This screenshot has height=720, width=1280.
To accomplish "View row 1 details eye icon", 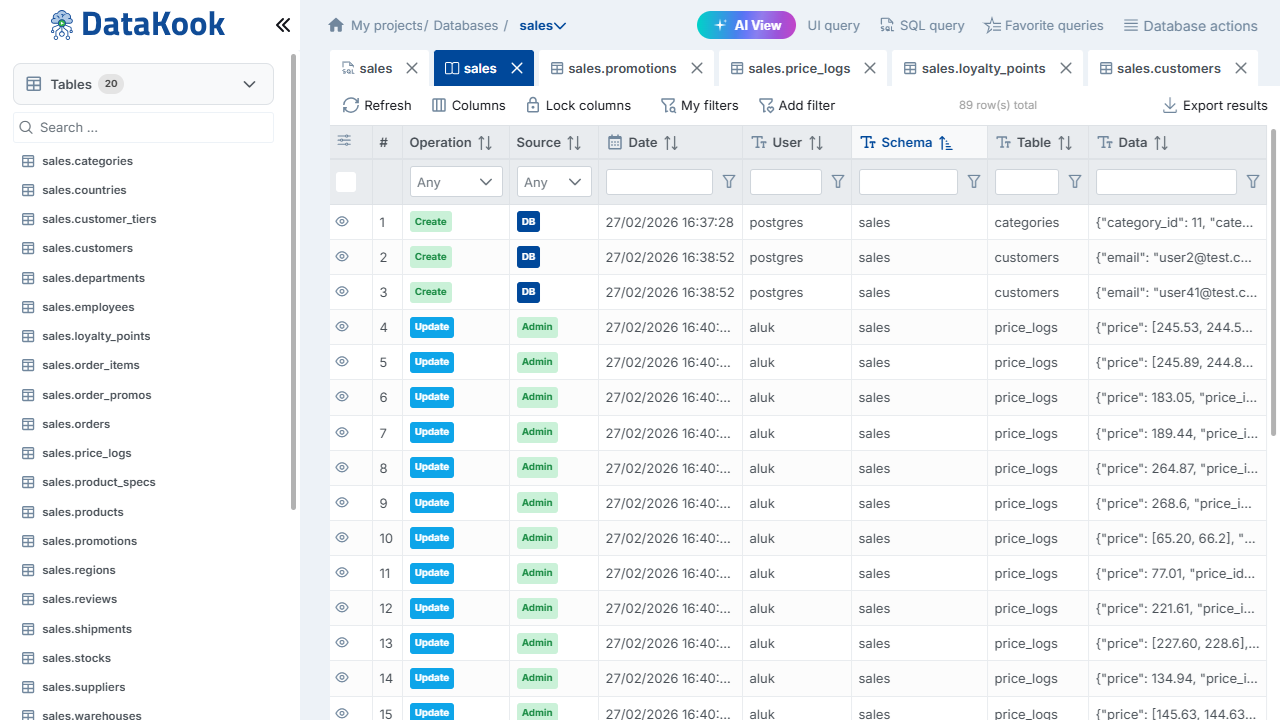I will point(342,221).
